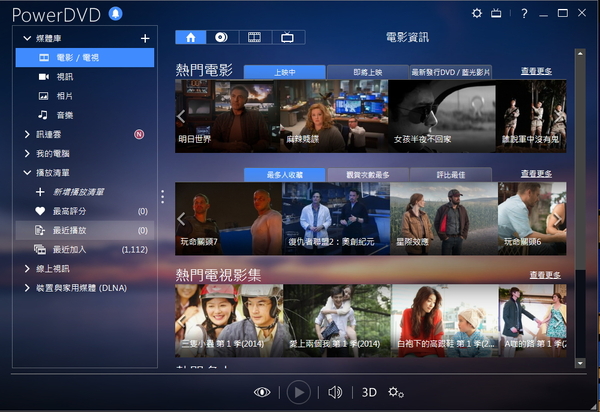Open the 誰說軍中沒有鬼 thumbnail
This screenshot has height=412, width=600.
pyautogui.click(x=531, y=116)
